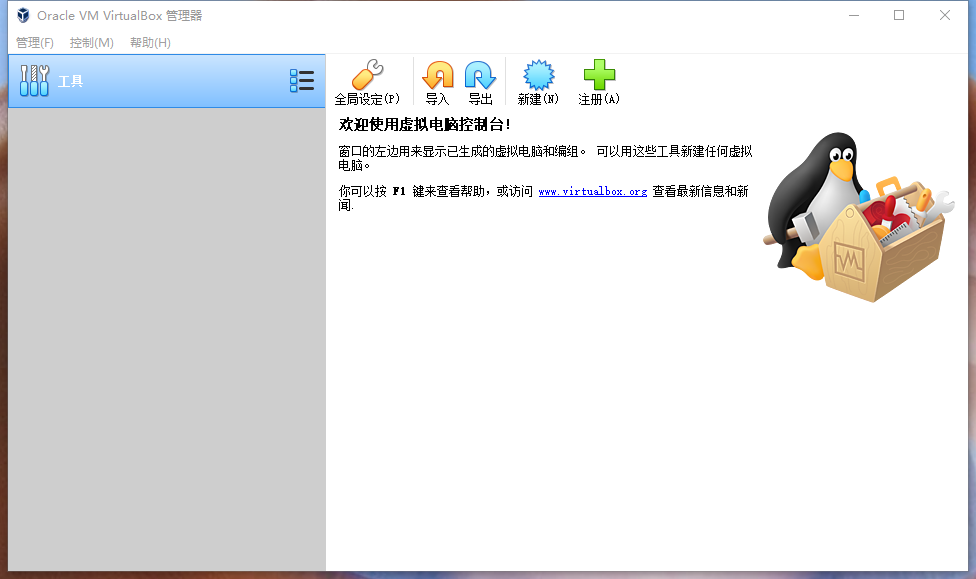Select the 工具 tools icon in sidebar
Screen dimensions: 976x579
click(34, 81)
